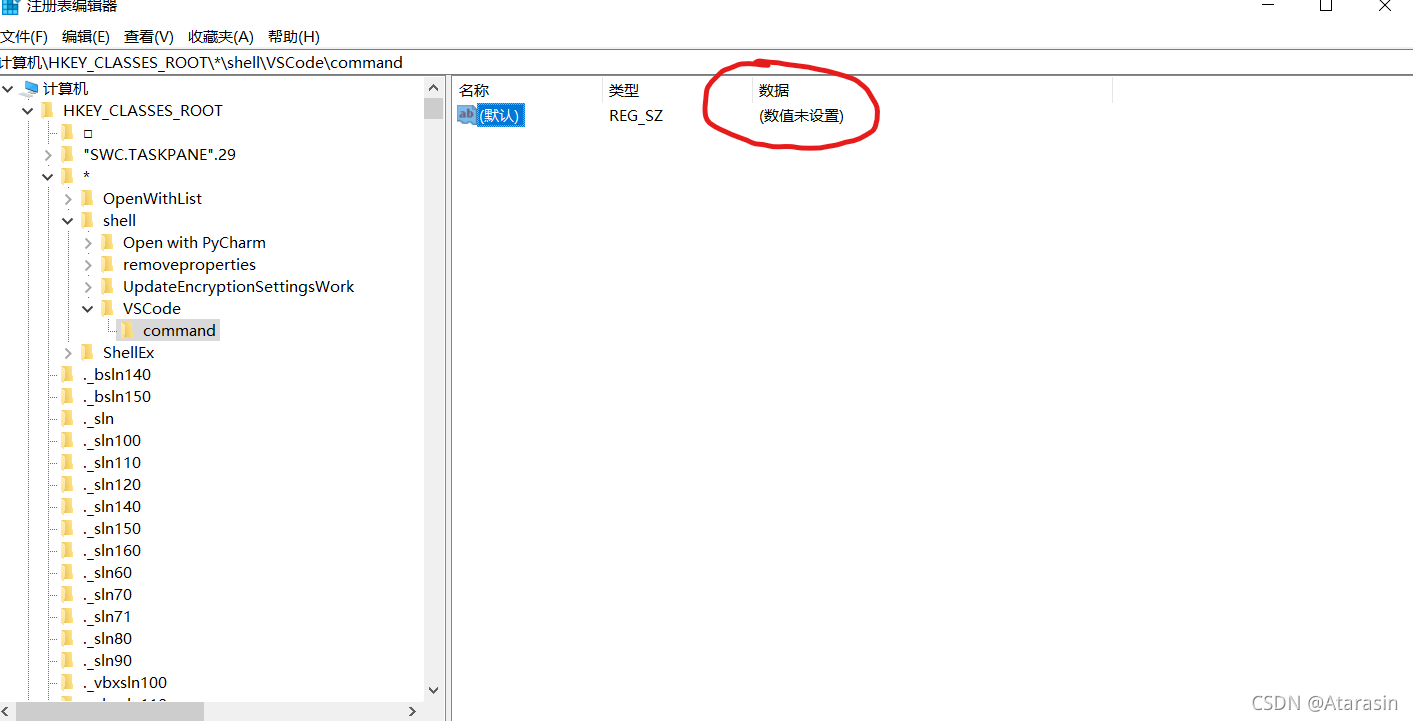
Task: Click tree horizontal scrollbar right arrow
Action: 413,711
